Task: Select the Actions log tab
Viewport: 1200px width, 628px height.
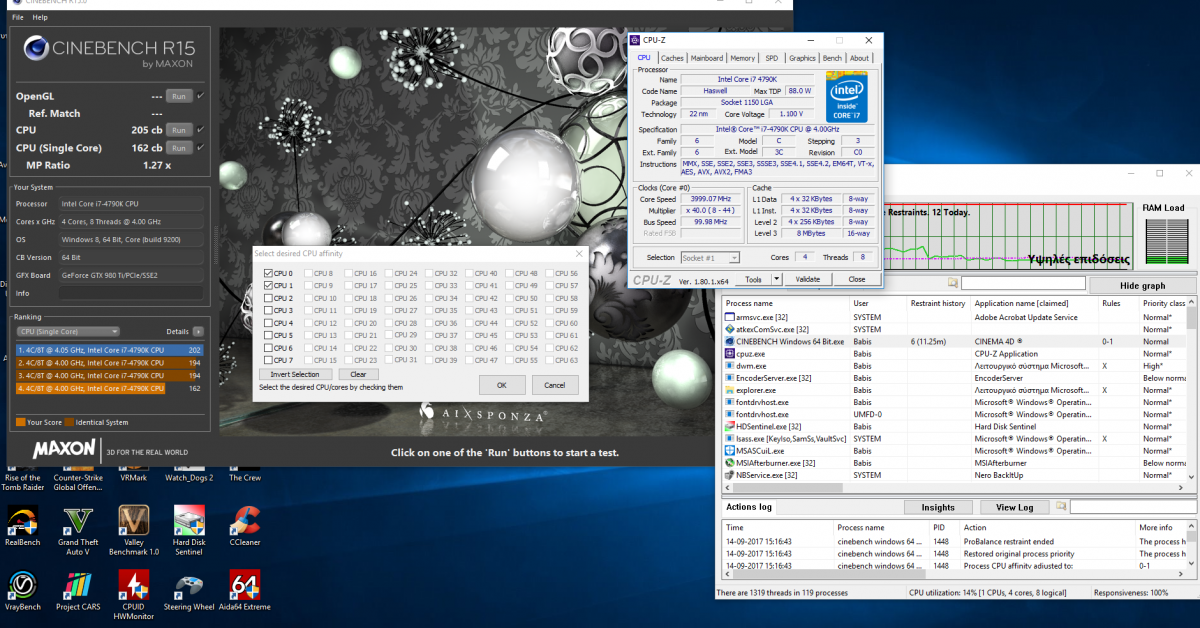Action: point(749,507)
